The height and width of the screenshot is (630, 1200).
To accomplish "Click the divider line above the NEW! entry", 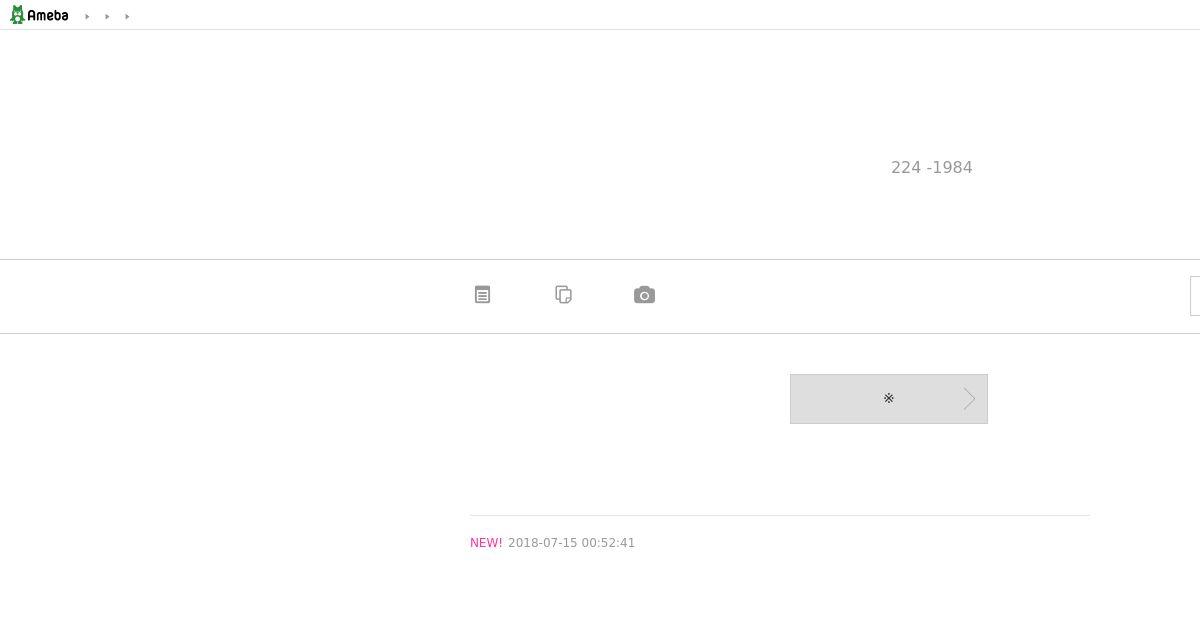I will click(x=780, y=515).
